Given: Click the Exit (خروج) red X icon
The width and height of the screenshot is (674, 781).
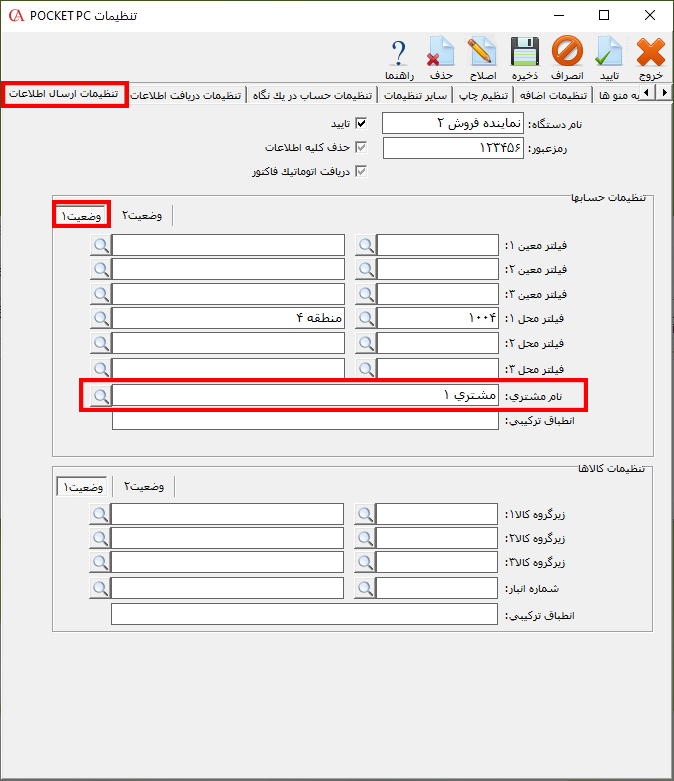Looking at the screenshot, I should (x=650, y=58).
